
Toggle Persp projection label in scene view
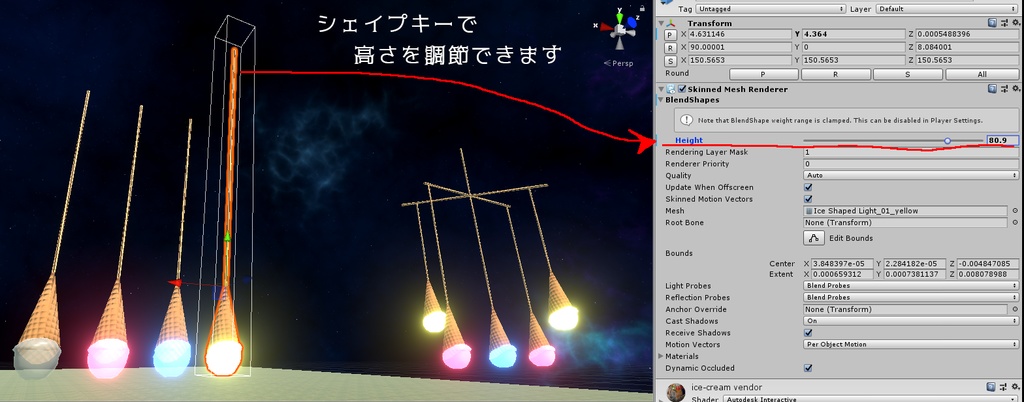click(x=618, y=63)
